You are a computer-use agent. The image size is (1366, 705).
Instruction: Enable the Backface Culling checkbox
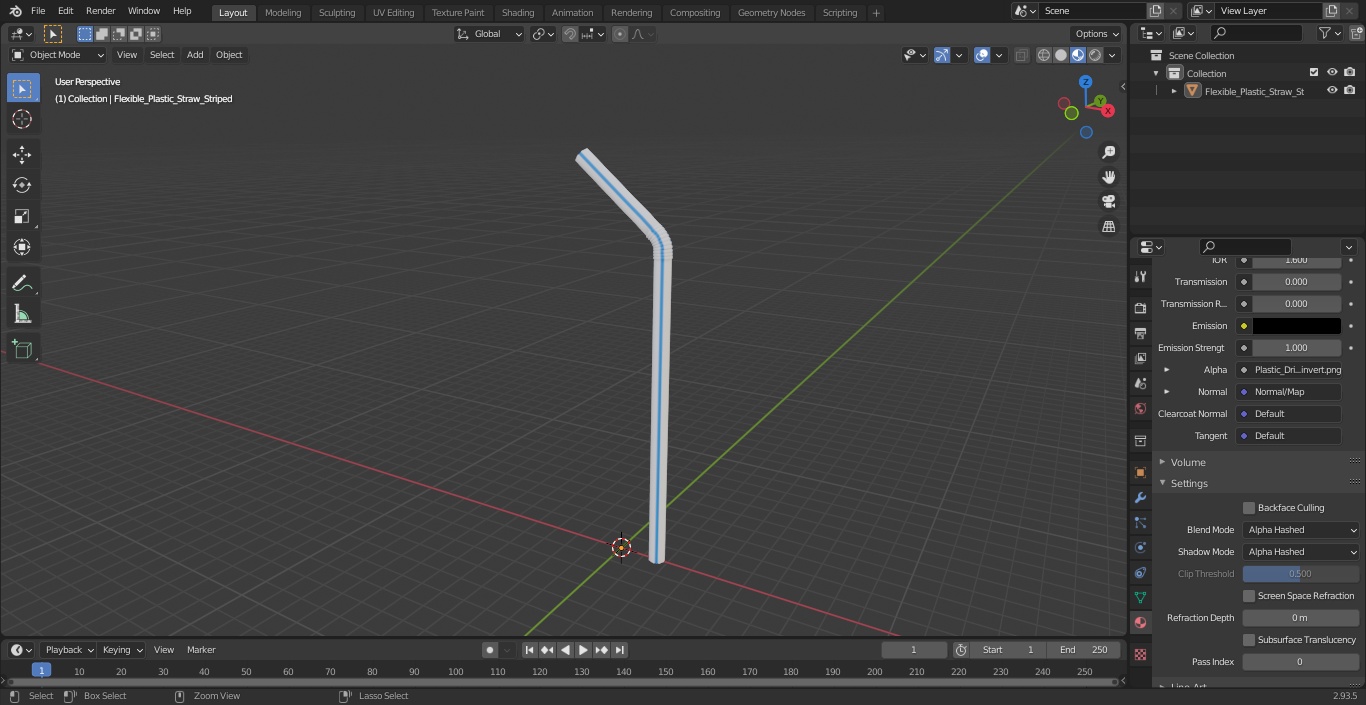pos(1249,508)
